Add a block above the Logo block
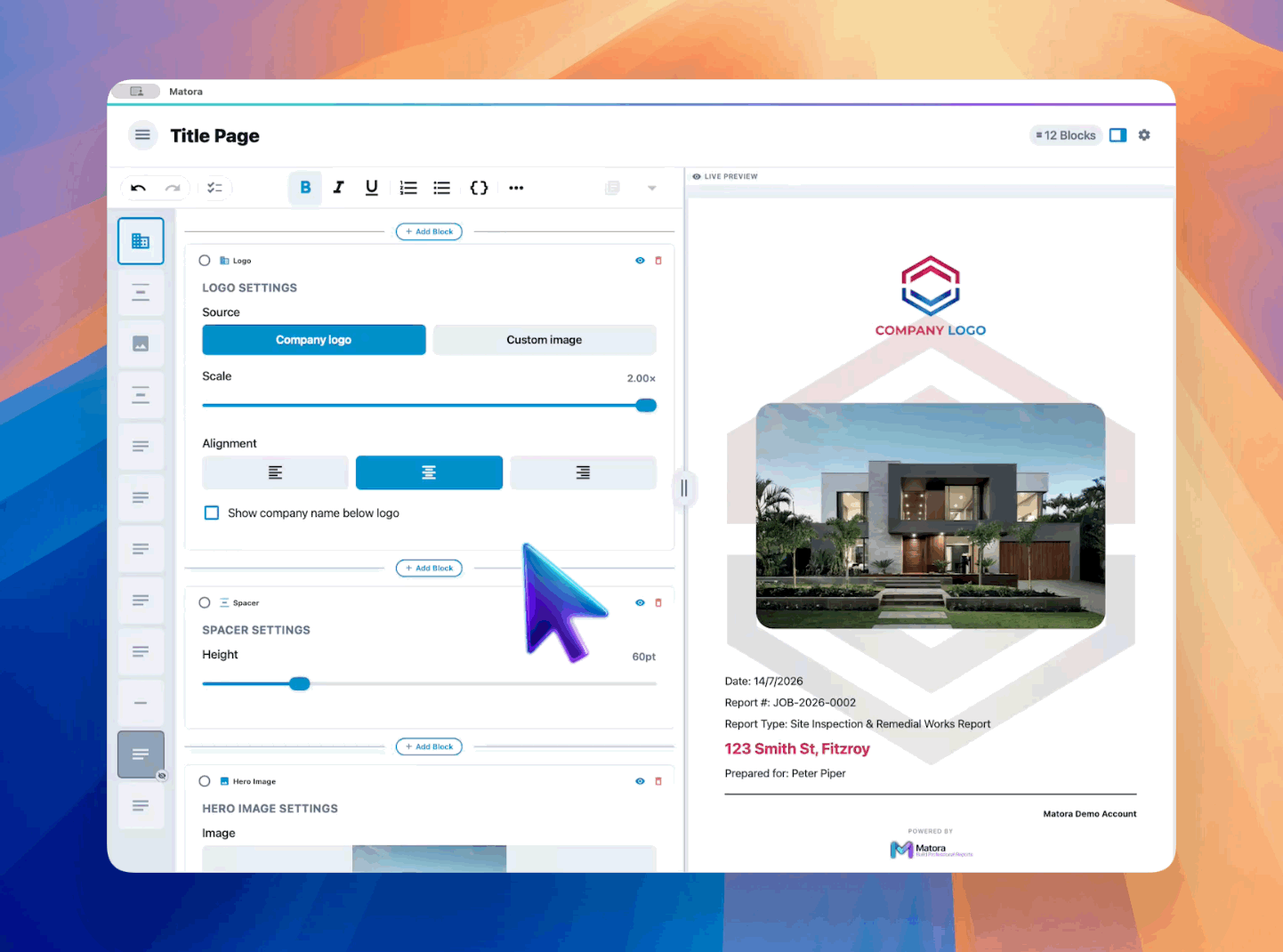 (x=429, y=231)
